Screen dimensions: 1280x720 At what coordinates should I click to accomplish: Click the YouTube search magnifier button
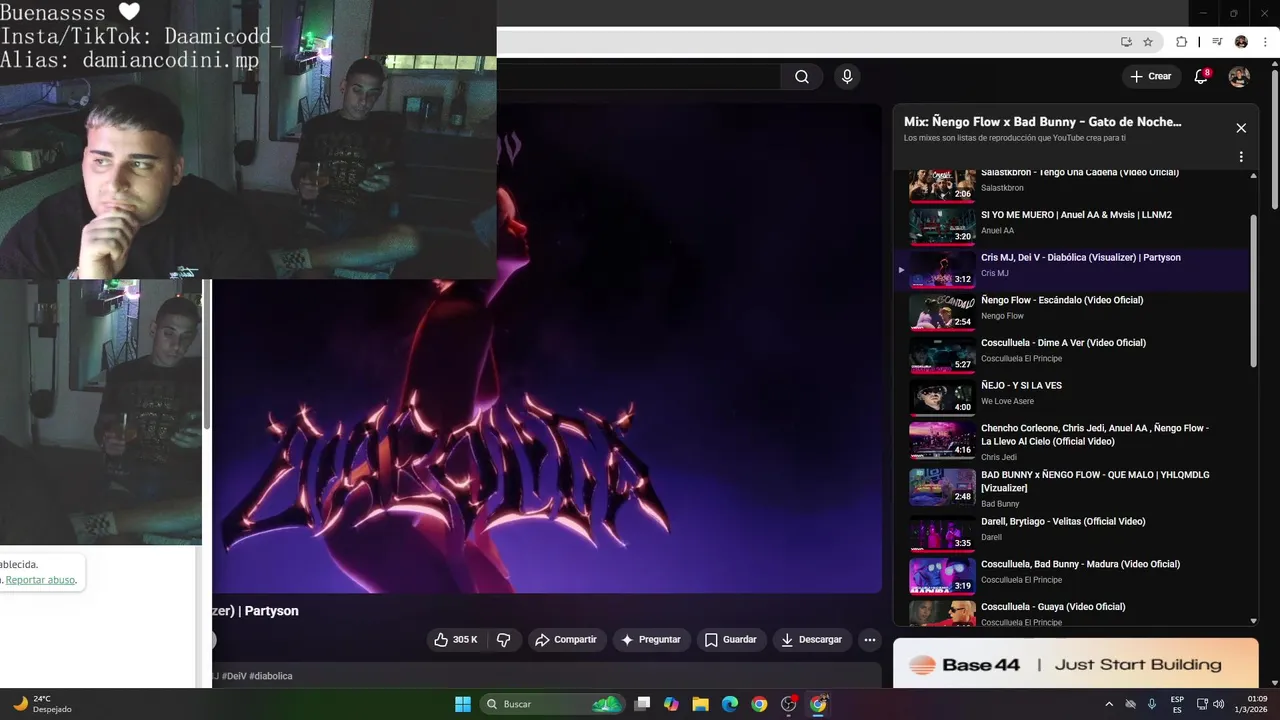click(801, 77)
